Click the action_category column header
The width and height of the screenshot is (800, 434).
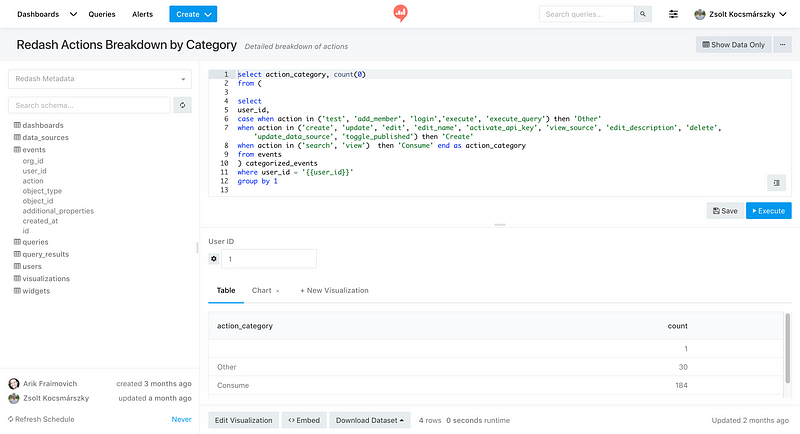point(245,326)
